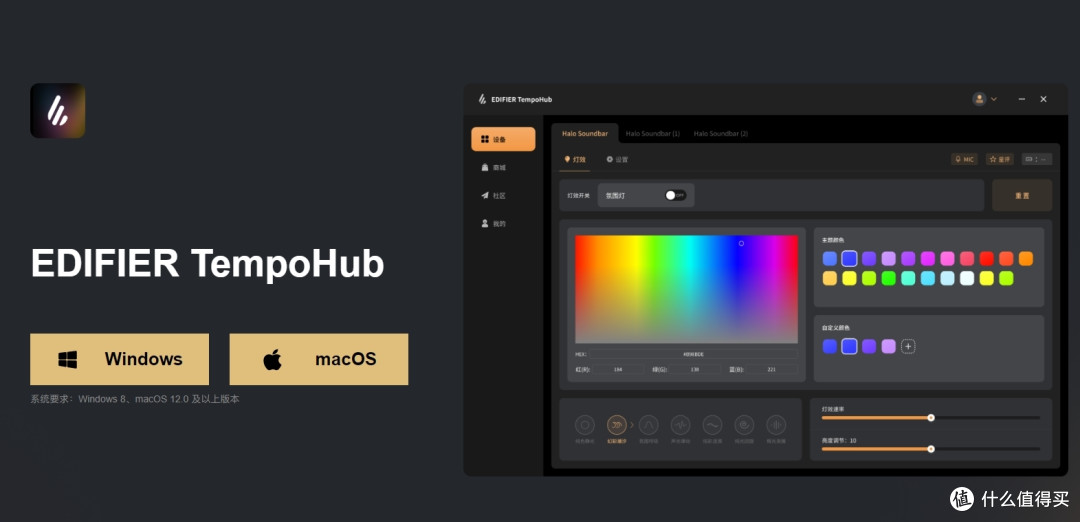Select the 灯效 lighting sub-tab
1080x522 pixels.
coord(575,159)
